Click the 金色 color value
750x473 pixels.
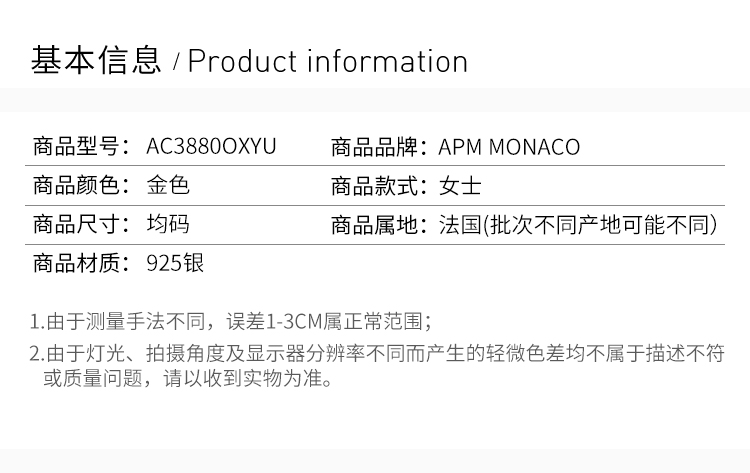[167, 186]
